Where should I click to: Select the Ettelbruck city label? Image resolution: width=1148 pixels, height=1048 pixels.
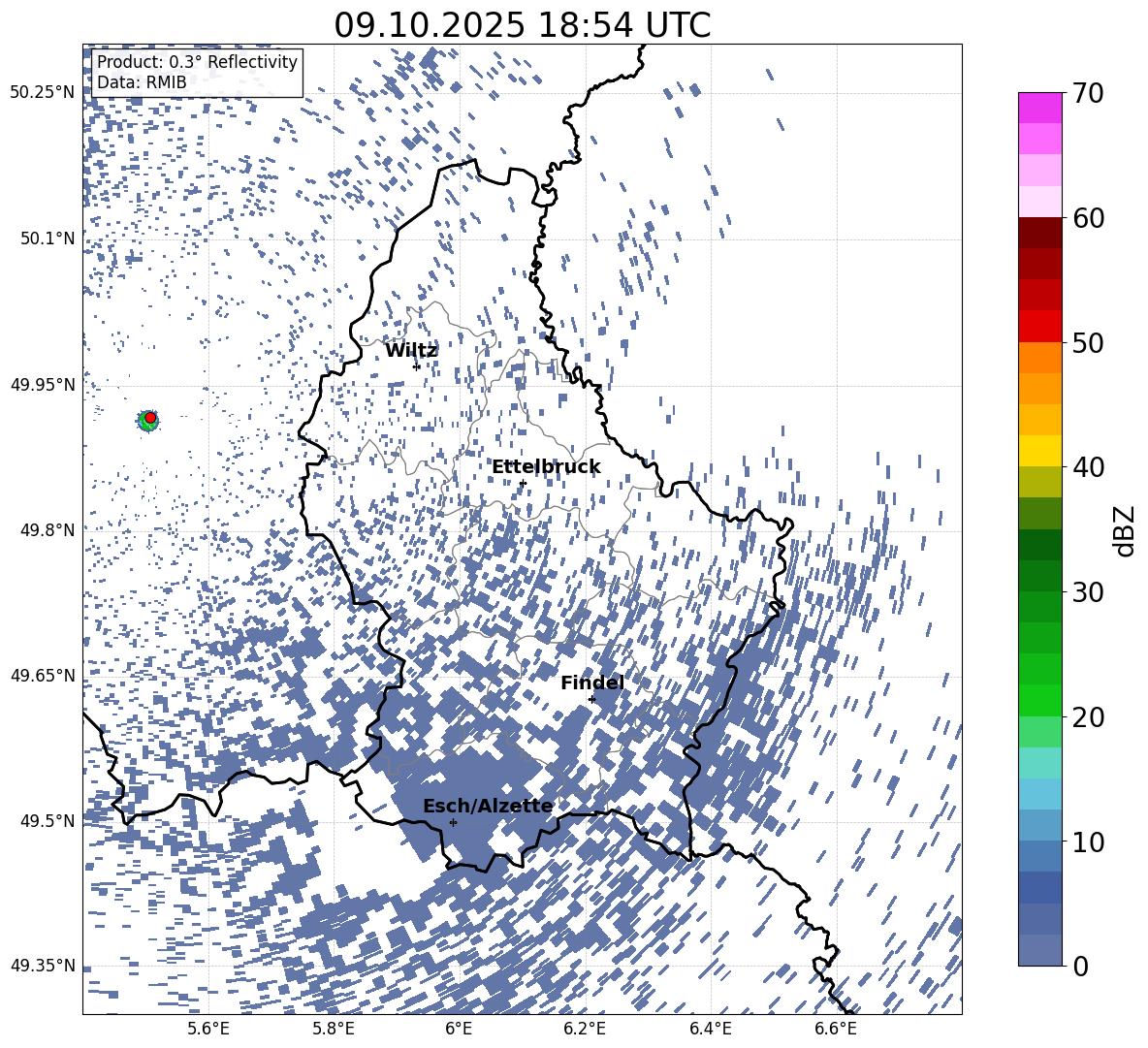click(546, 467)
